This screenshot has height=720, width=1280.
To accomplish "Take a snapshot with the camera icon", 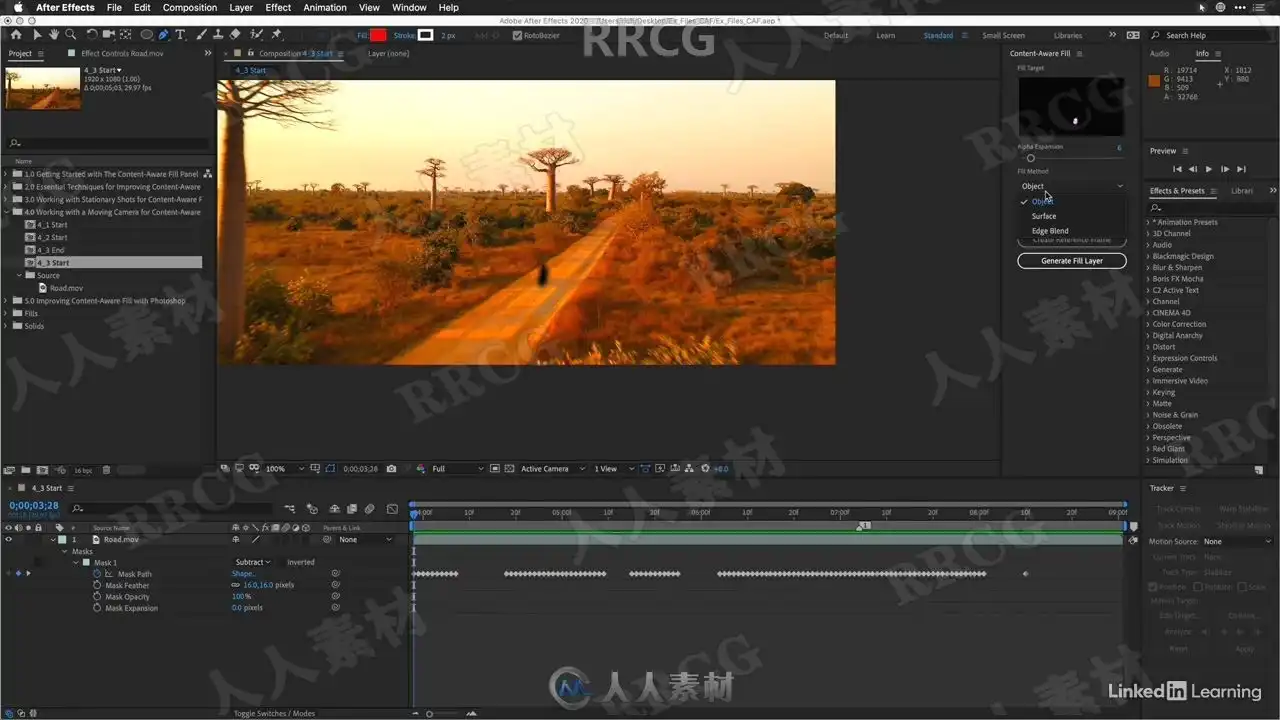I will pyautogui.click(x=391, y=469).
